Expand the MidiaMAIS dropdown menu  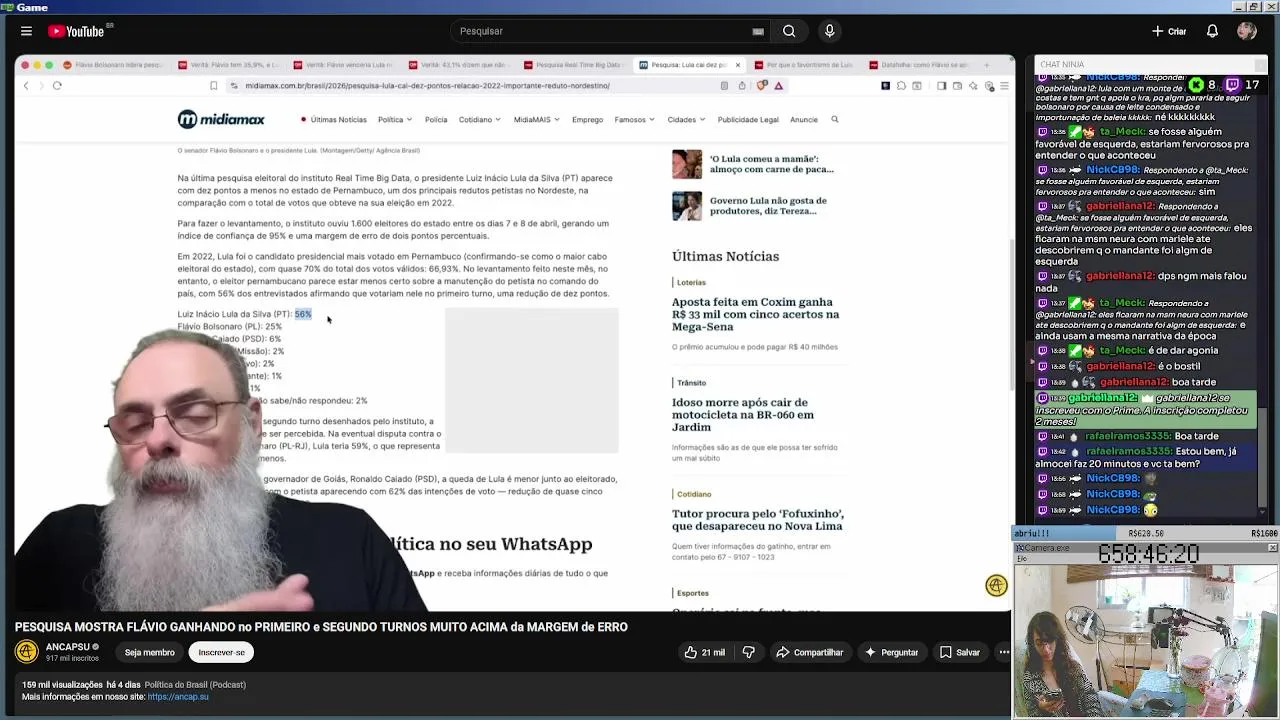click(537, 120)
